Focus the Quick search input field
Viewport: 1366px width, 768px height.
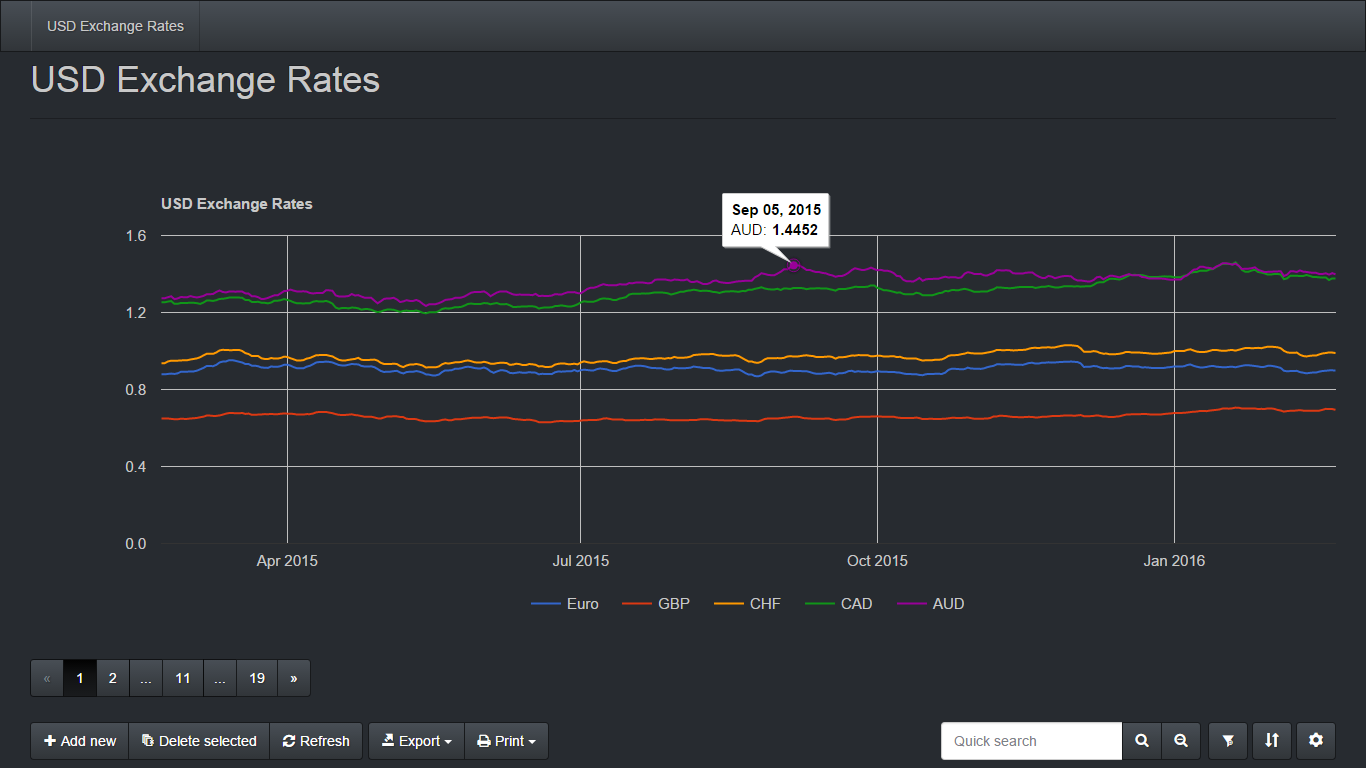1031,741
